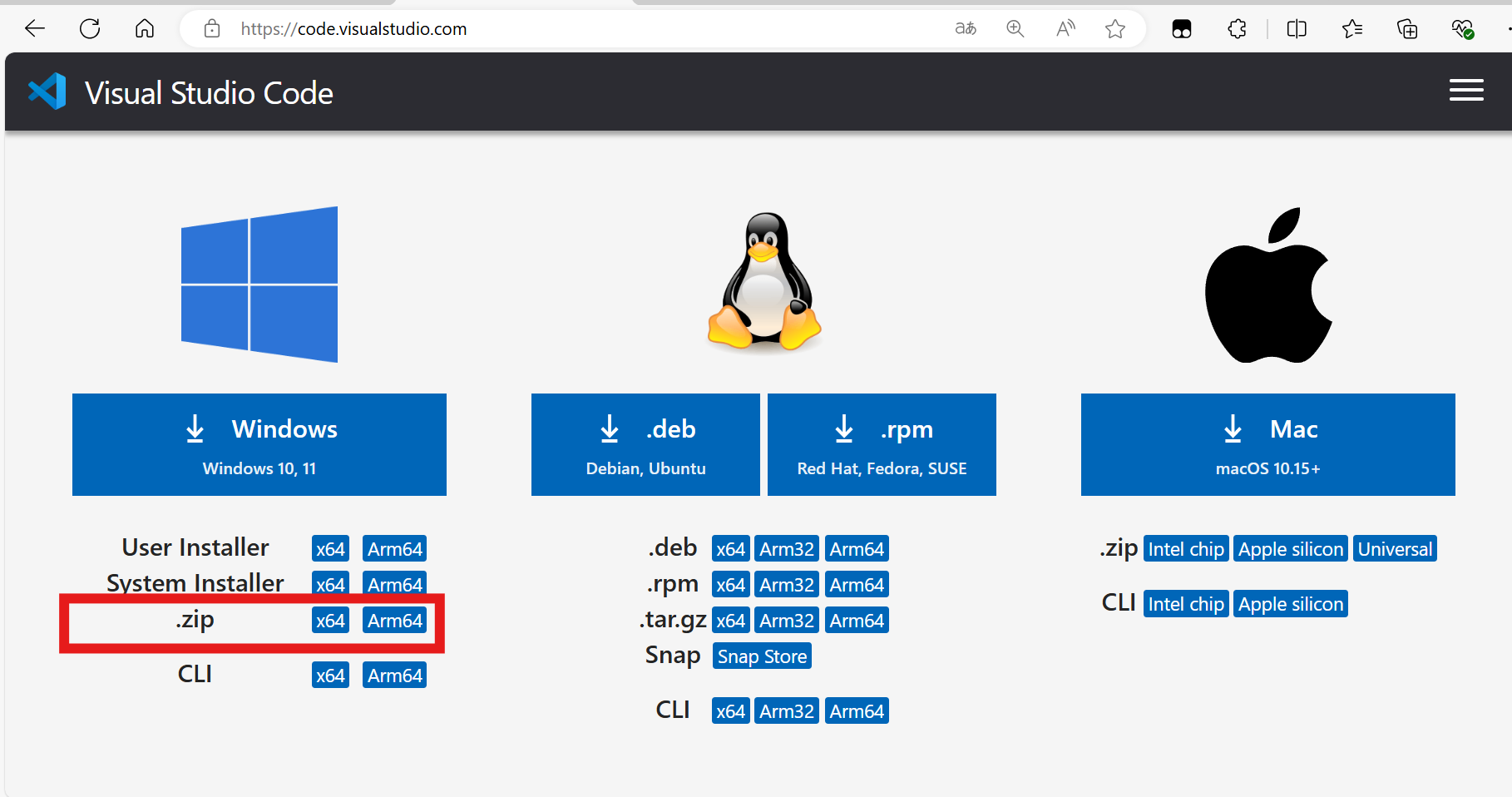Download Linux .tar.gz Arm32
The image size is (1512, 797).
[x=787, y=621]
